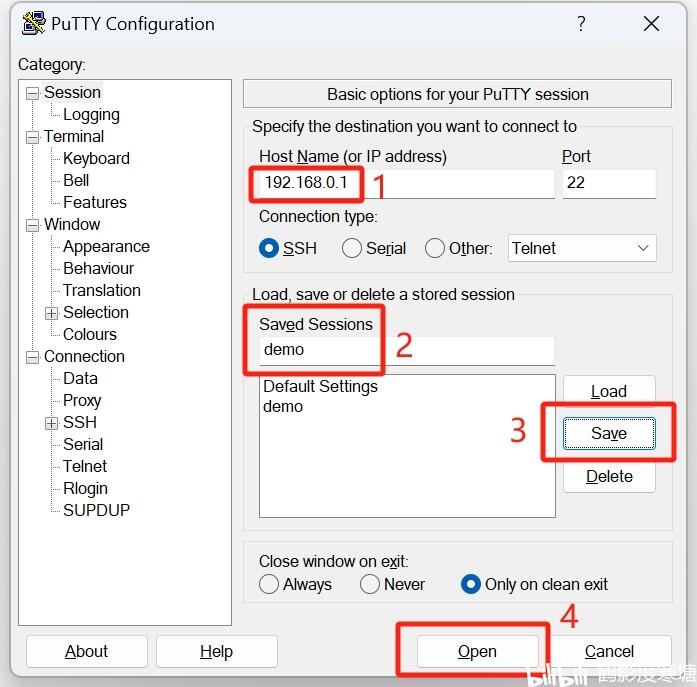Select the Serial connection type
The height and width of the screenshot is (687, 697).
pos(352,248)
